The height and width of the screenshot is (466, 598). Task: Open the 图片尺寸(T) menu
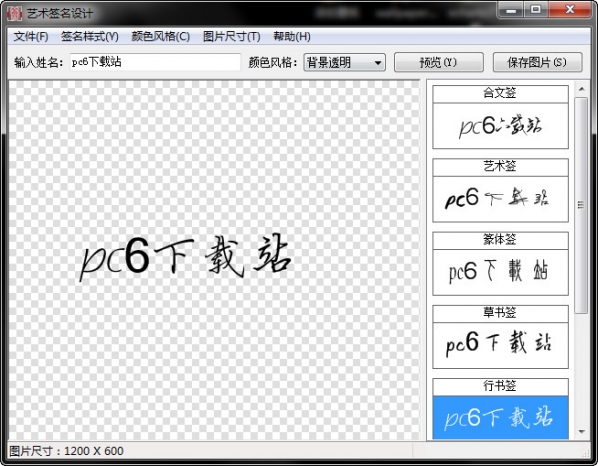point(231,37)
